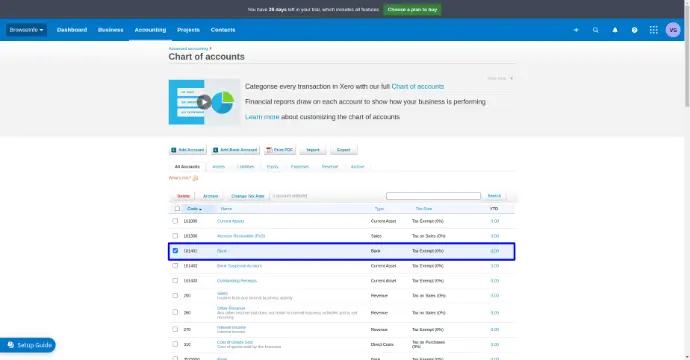690x360 pixels.
Task: Play the chart of accounts intro video
Action: [x=204, y=102]
